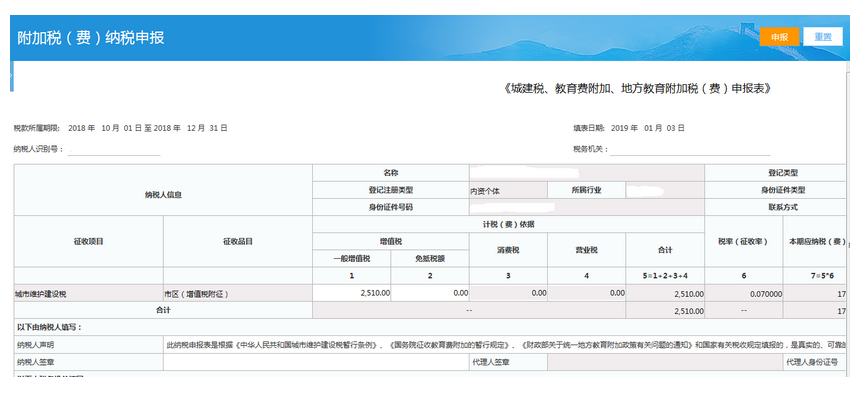Screen dimensions: 860x394
Task: Click the form title 城建税、教育费附加 申报表
Action: pyautogui.click(x=637, y=89)
